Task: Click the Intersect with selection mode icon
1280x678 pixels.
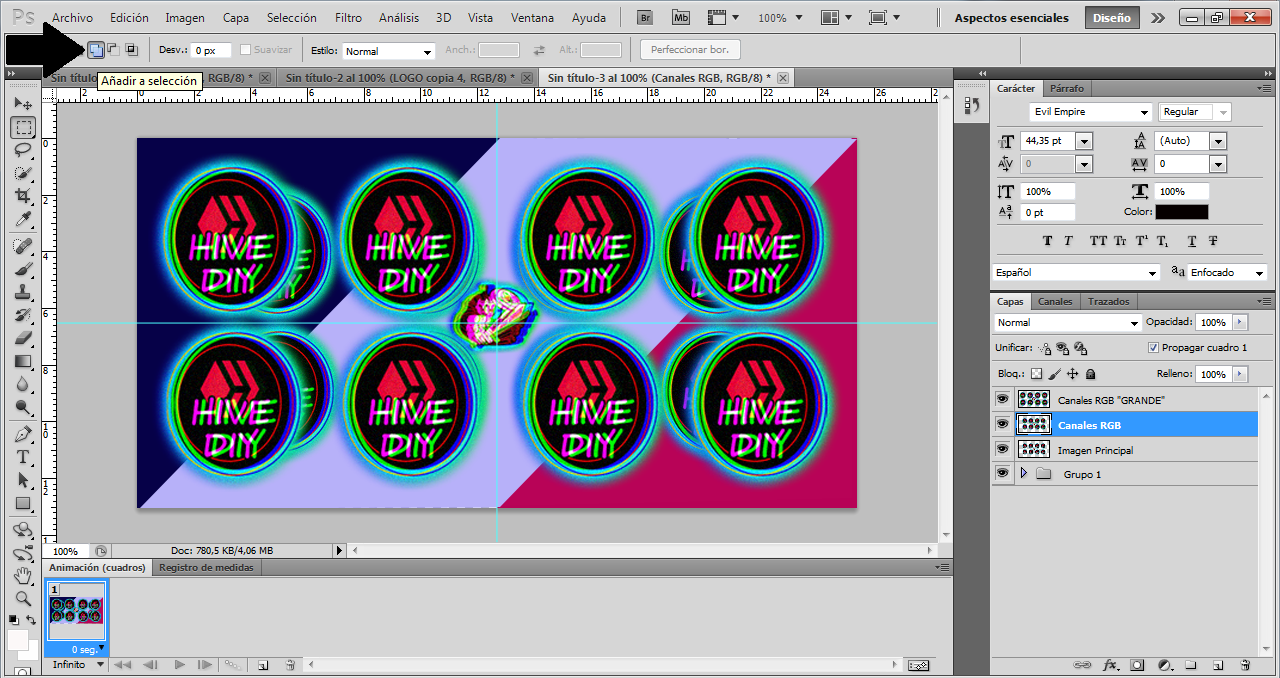Action: (x=131, y=49)
